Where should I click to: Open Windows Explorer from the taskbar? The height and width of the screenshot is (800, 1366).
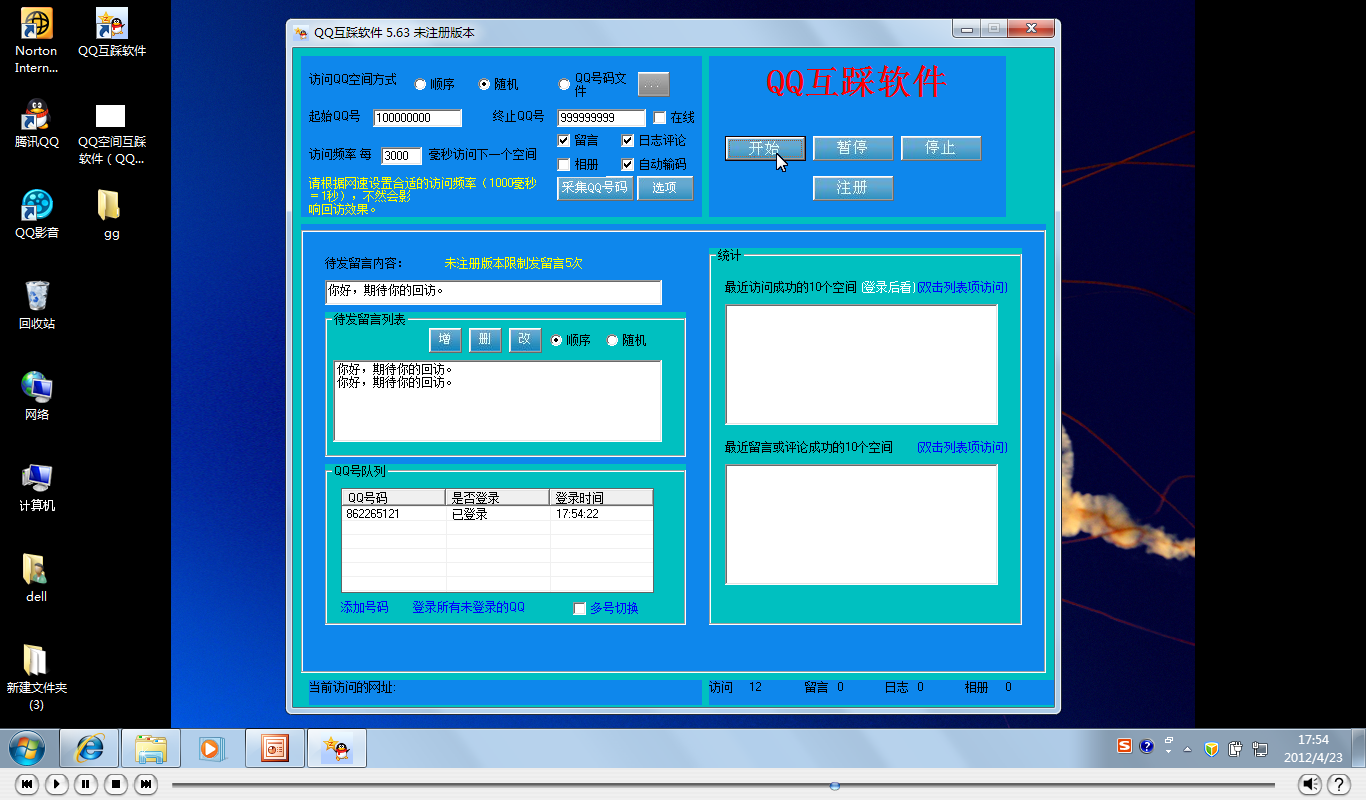(151, 748)
